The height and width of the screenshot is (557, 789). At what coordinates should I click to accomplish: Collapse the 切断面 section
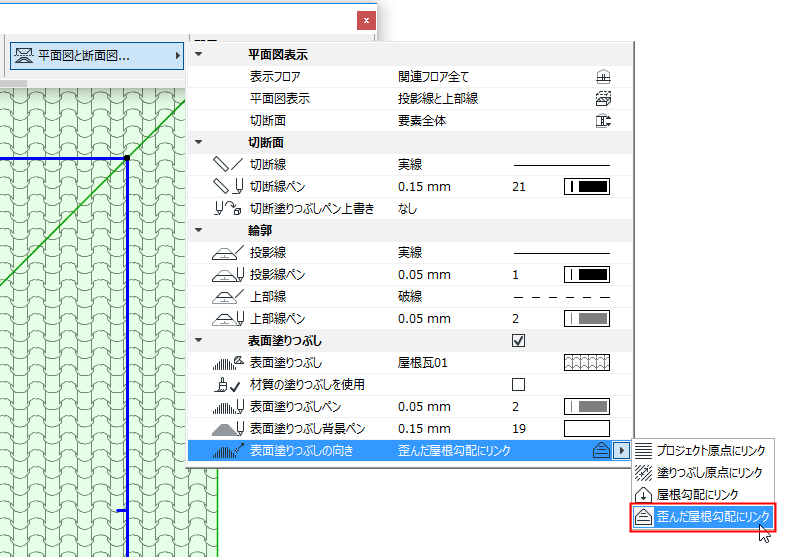[x=199, y=142]
